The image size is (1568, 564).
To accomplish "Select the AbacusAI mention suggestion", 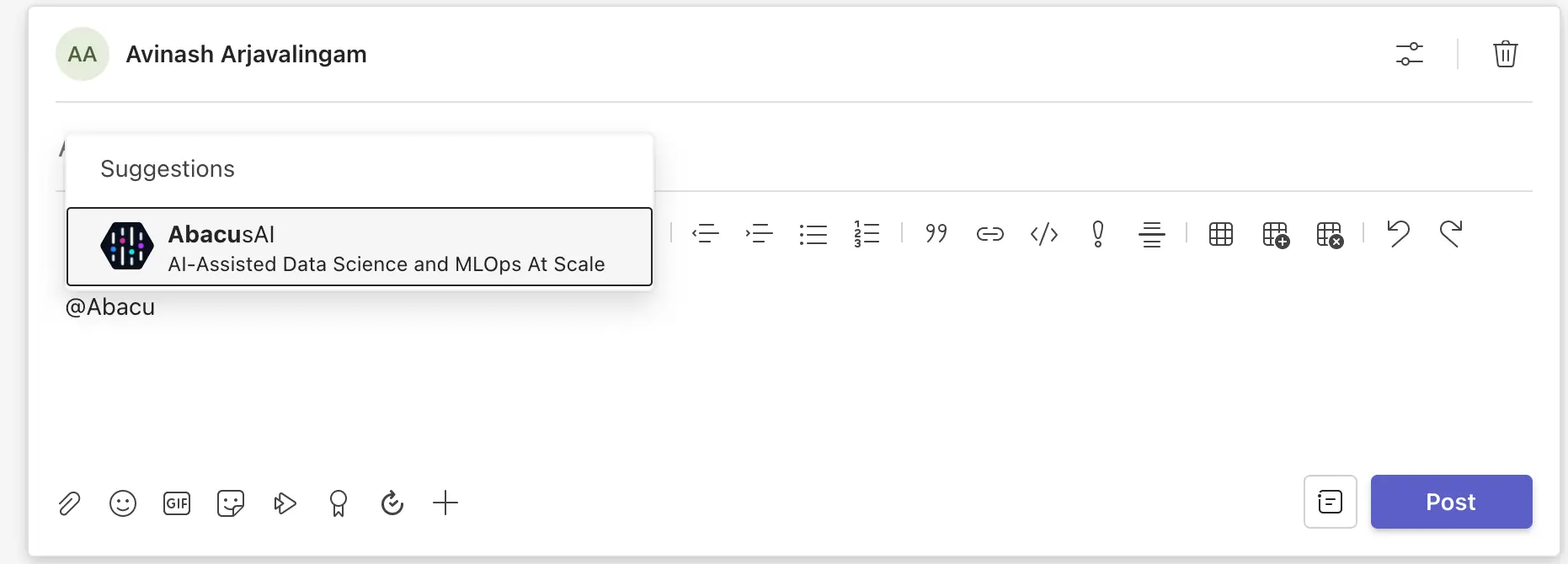I will point(360,247).
